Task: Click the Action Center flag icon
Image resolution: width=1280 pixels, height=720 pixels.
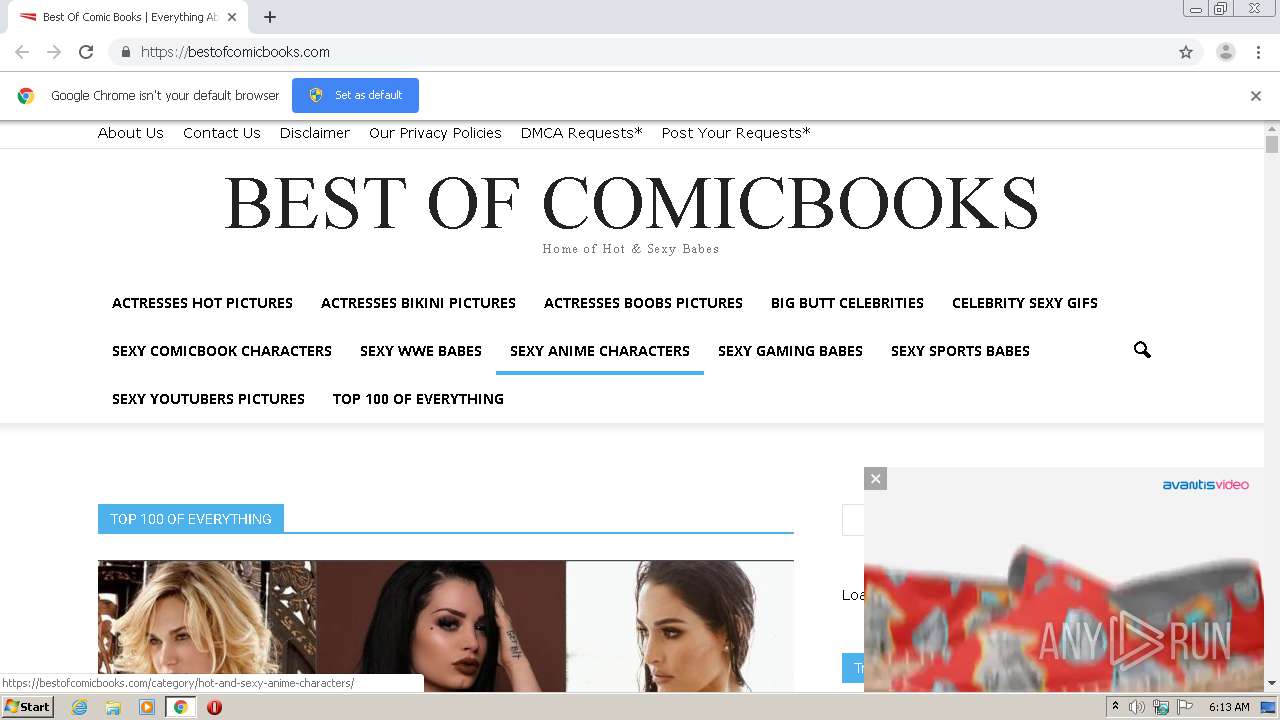Action: coord(1185,707)
